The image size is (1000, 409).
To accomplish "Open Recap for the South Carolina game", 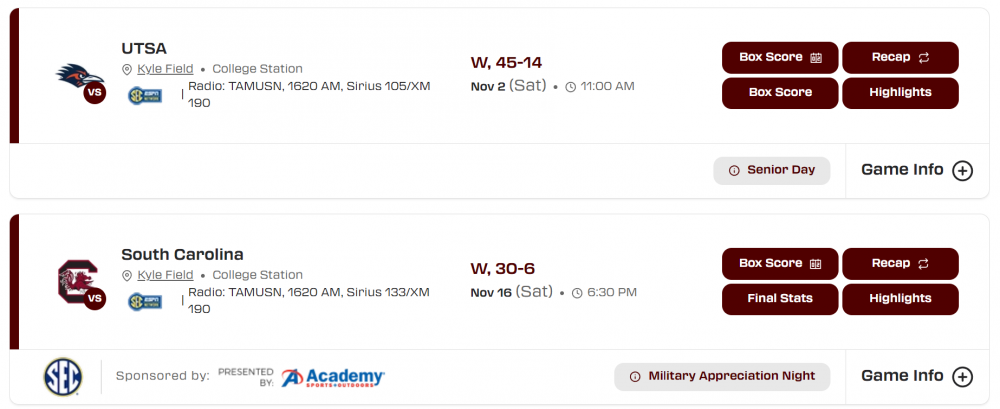I will (900, 263).
